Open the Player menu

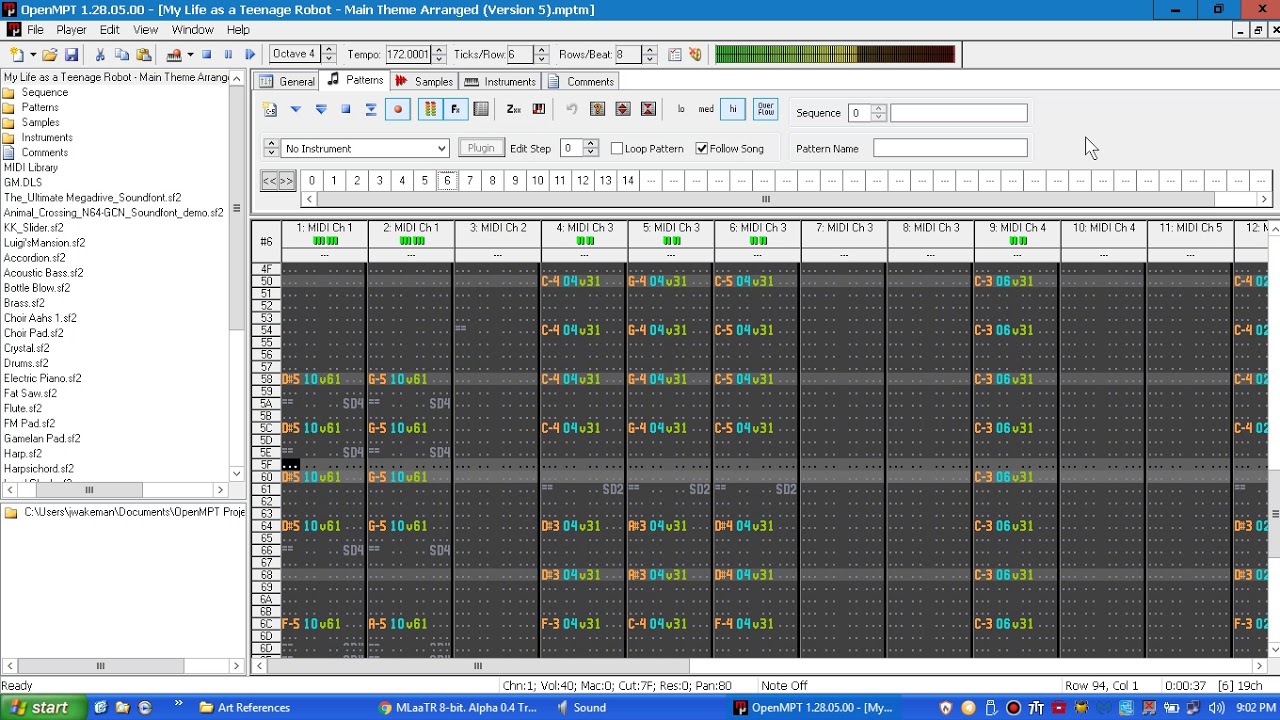(71, 30)
